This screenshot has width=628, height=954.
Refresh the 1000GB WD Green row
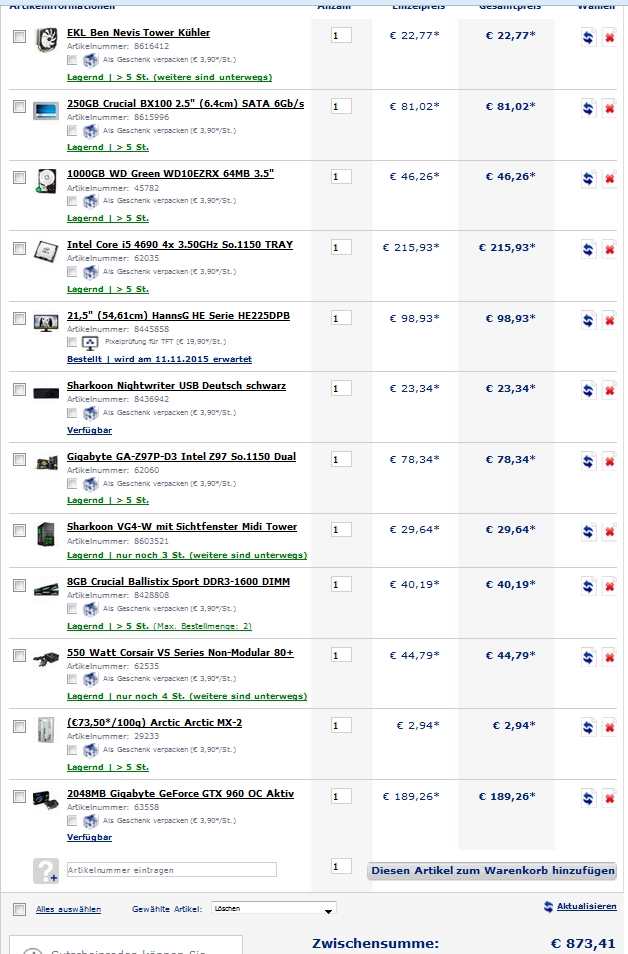pos(588,179)
